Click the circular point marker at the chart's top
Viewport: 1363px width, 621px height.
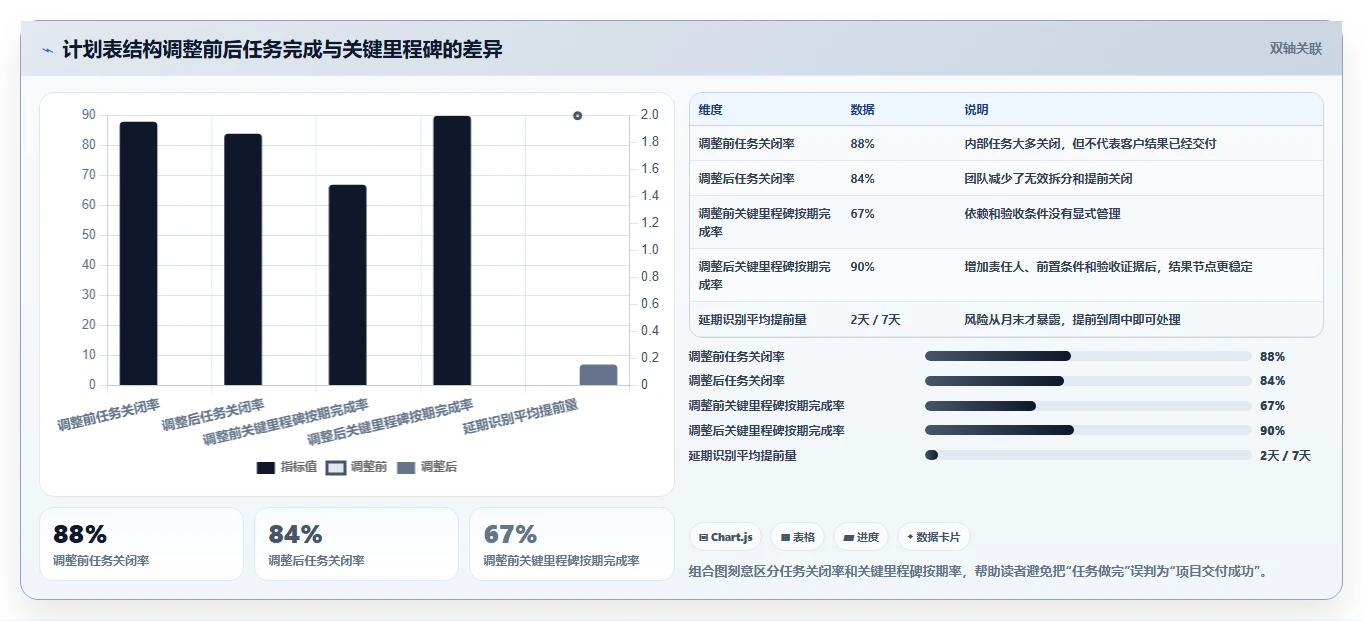tap(577, 116)
